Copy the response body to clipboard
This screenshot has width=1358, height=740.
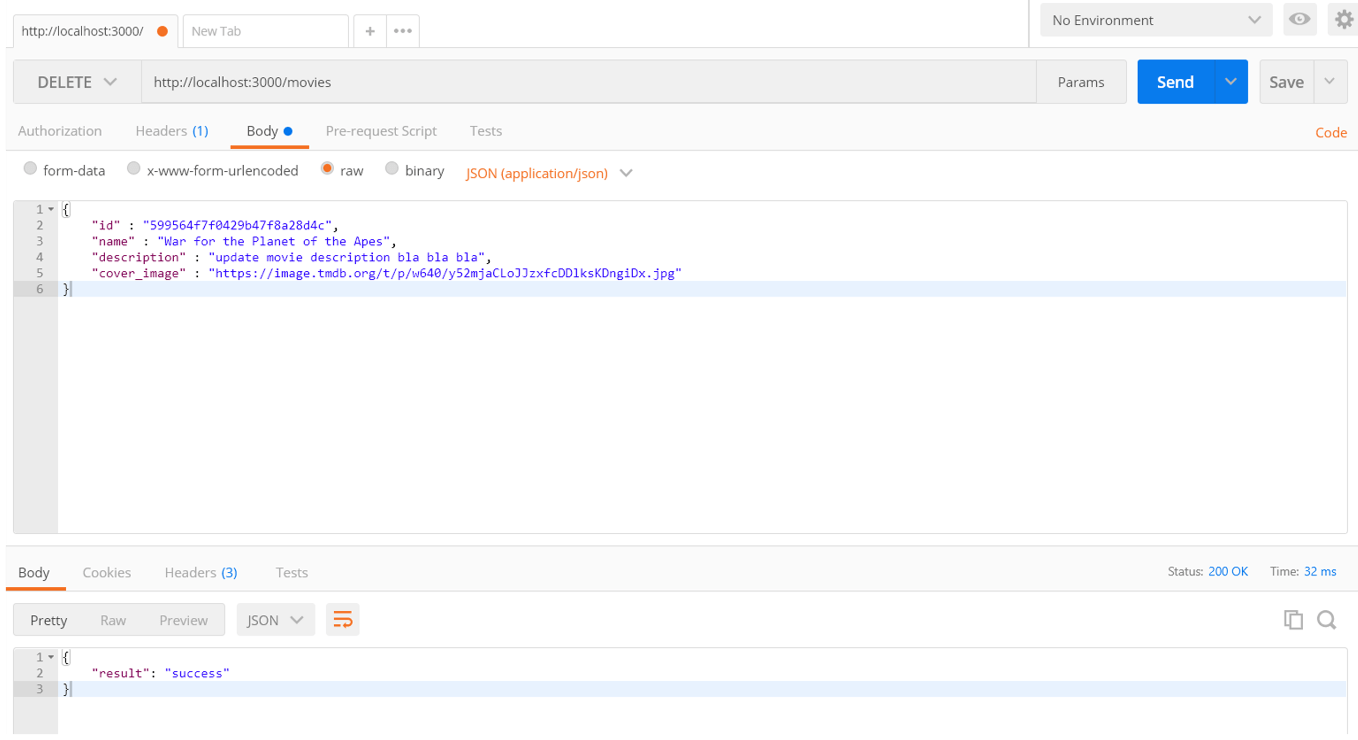pos(1293,620)
